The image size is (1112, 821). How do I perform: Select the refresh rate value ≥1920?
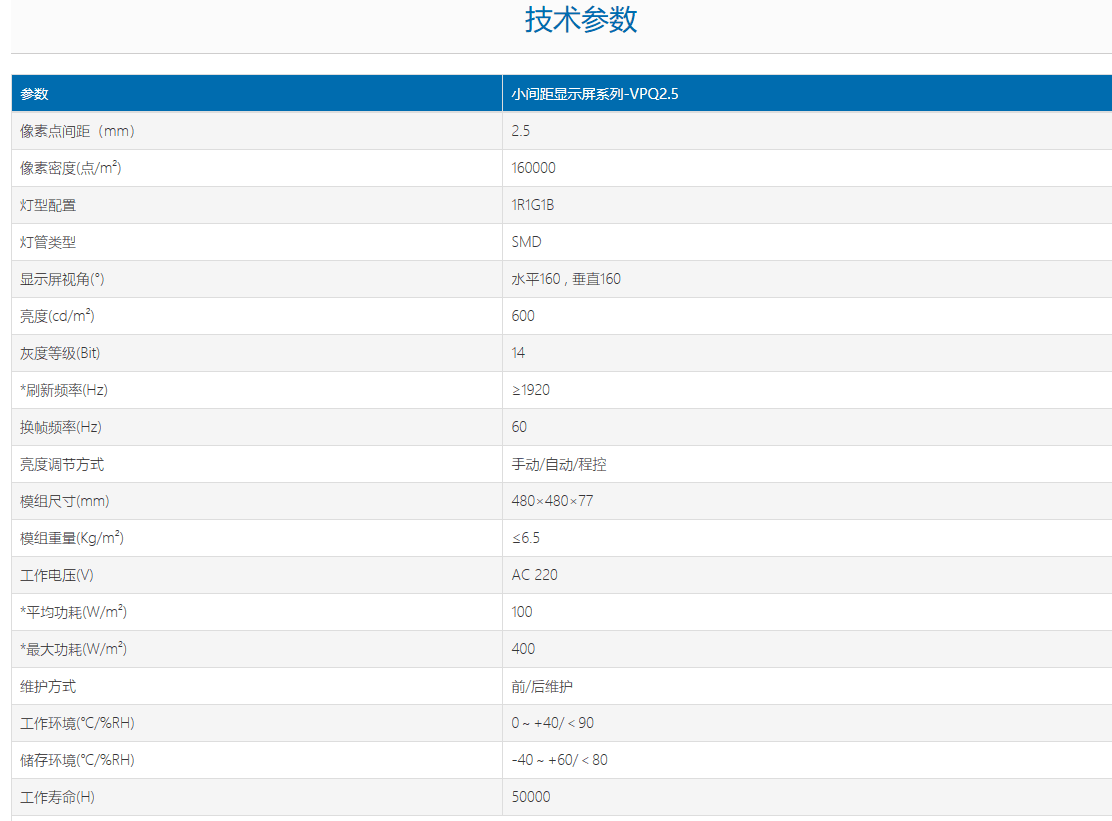coord(530,390)
